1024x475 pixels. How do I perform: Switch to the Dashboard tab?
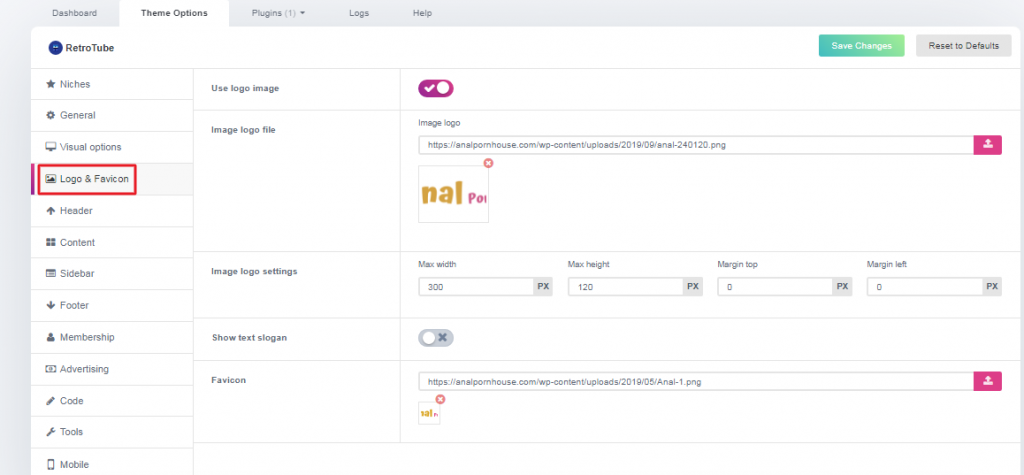pyautogui.click(x=74, y=13)
